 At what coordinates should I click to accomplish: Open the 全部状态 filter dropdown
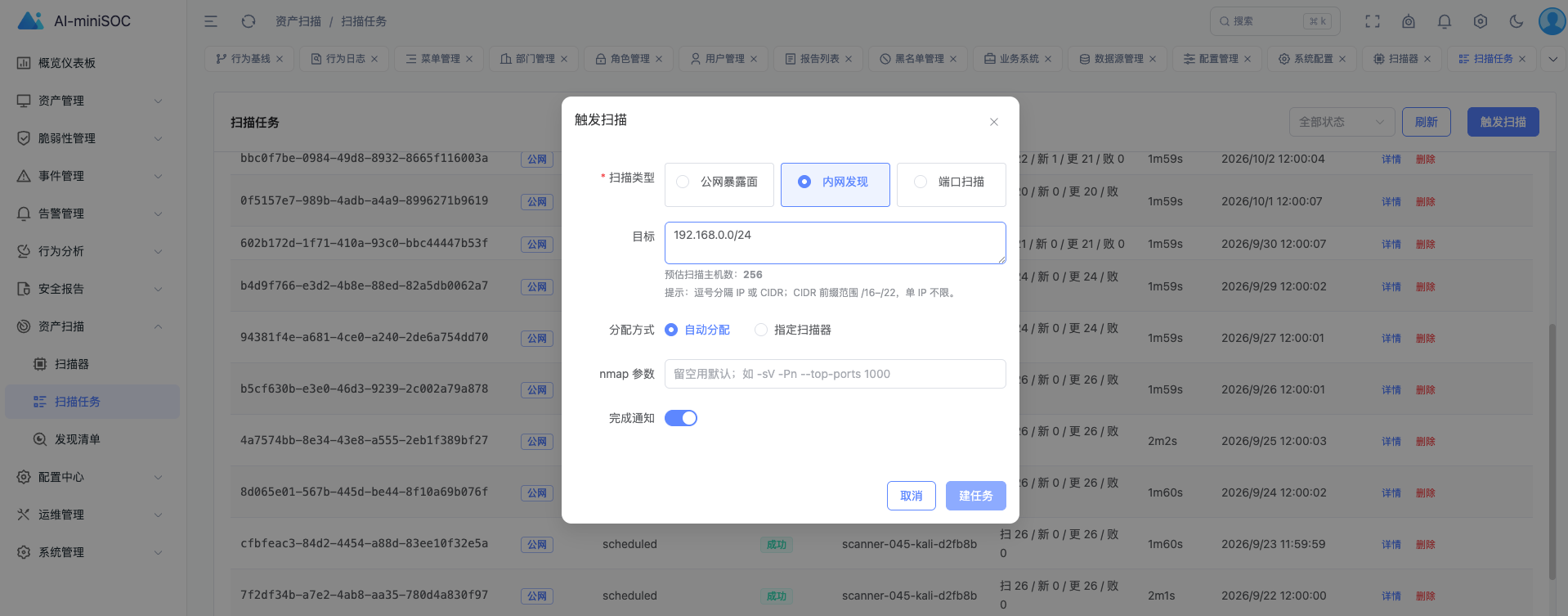click(x=1342, y=122)
